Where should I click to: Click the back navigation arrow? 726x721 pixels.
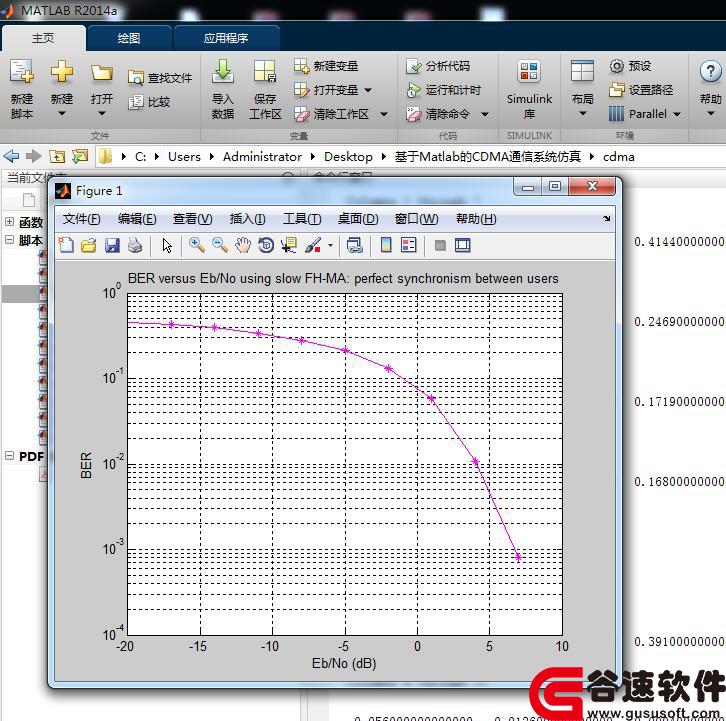[x=11, y=157]
